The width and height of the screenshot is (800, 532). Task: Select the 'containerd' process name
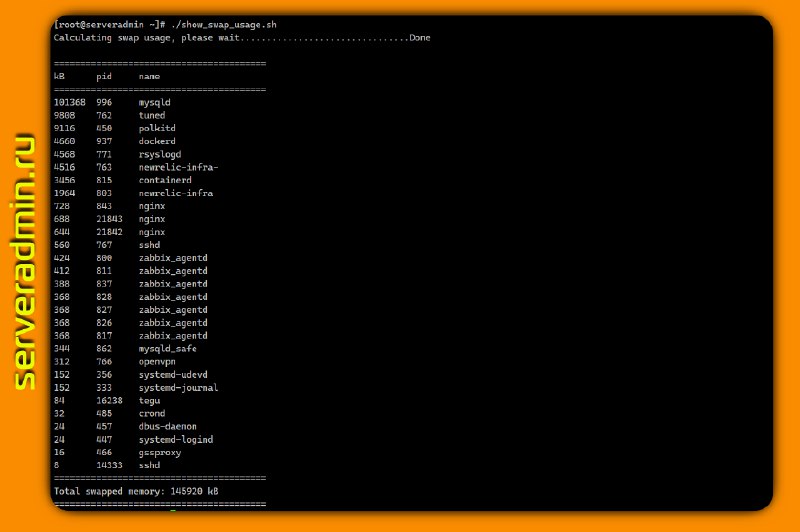(165, 180)
